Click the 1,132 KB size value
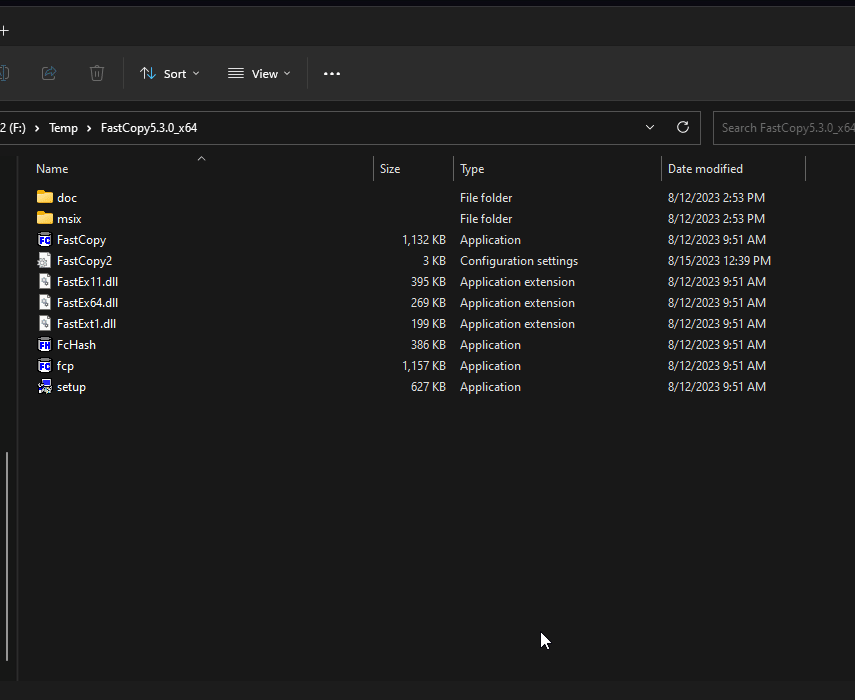Image resolution: width=855 pixels, height=700 pixels. [x=424, y=240]
